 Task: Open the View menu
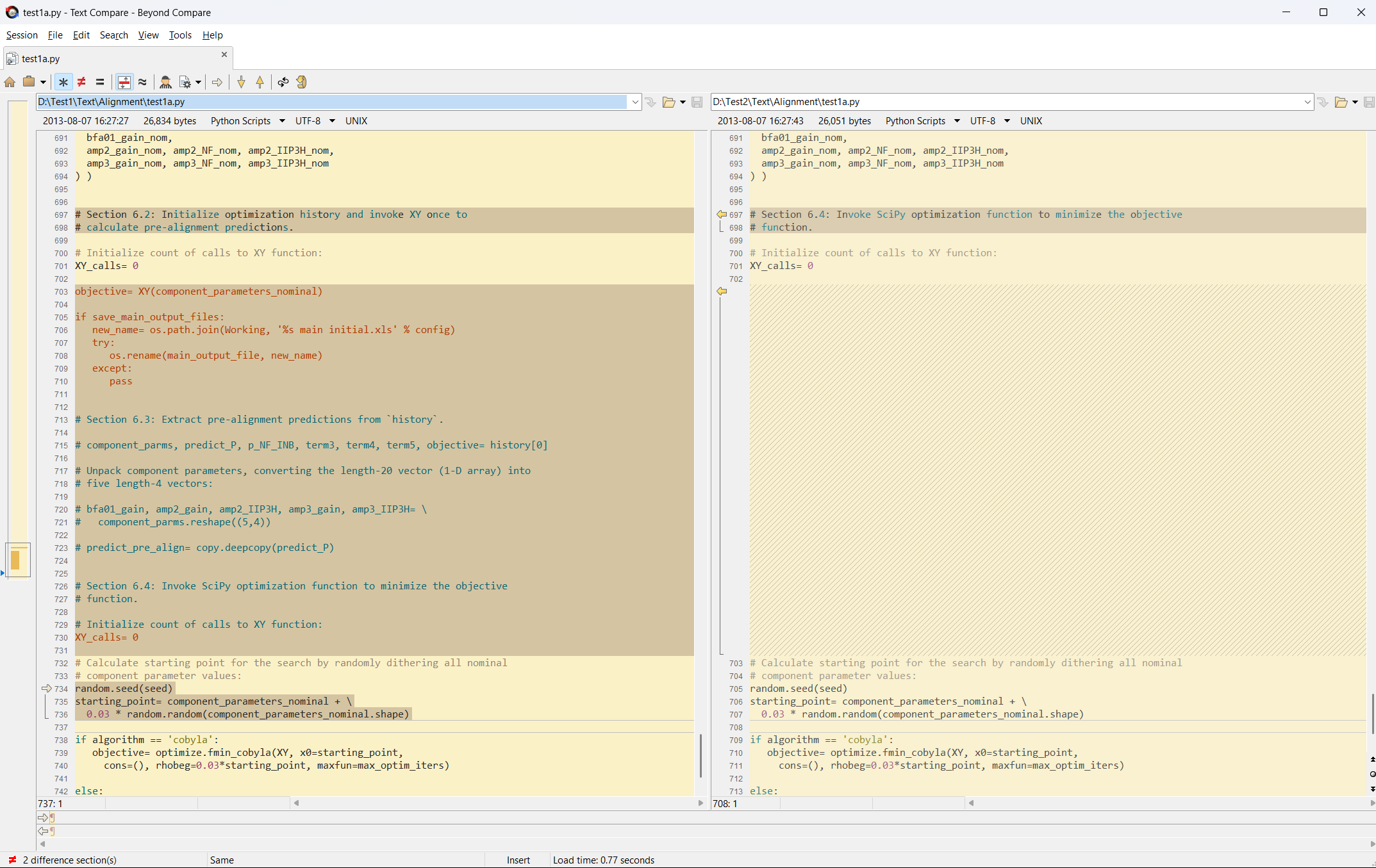coord(149,35)
